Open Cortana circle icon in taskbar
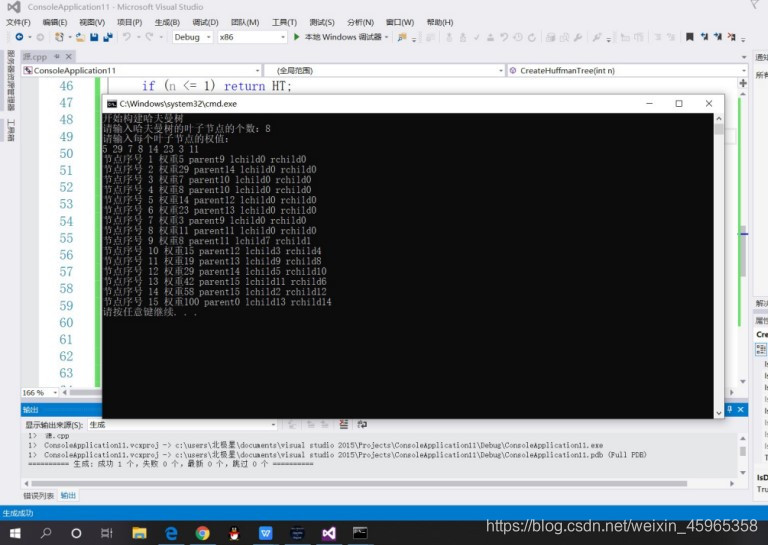The width and height of the screenshot is (768, 545). coord(76,533)
